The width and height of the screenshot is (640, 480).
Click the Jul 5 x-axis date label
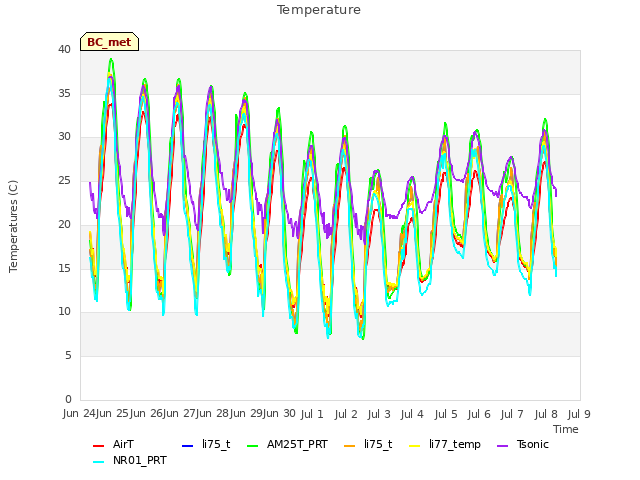pyautogui.click(x=446, y=414)
